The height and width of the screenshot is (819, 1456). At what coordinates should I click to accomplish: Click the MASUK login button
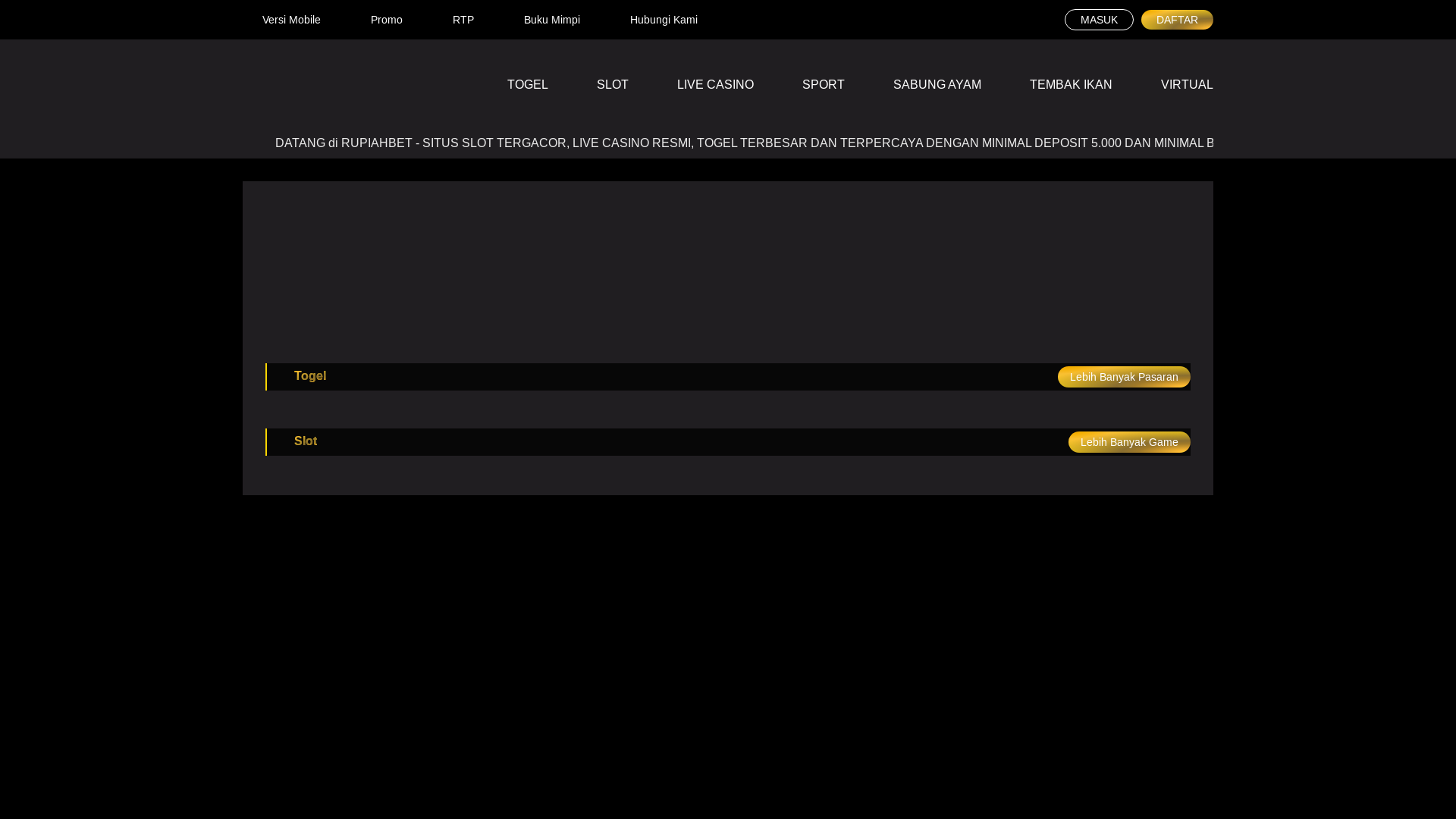pos(1099,20)
